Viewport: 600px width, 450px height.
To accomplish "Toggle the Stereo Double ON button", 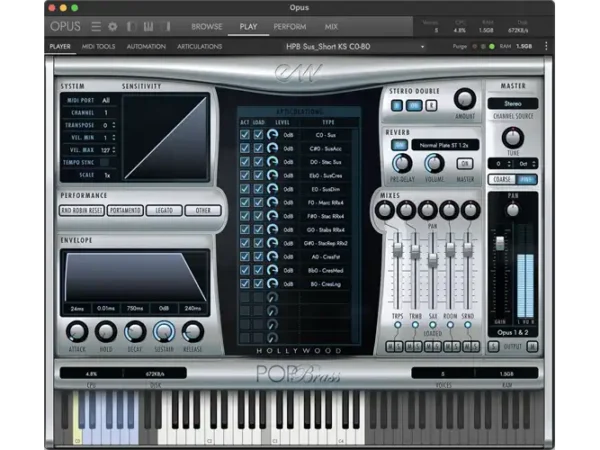I will click(414, 105).
